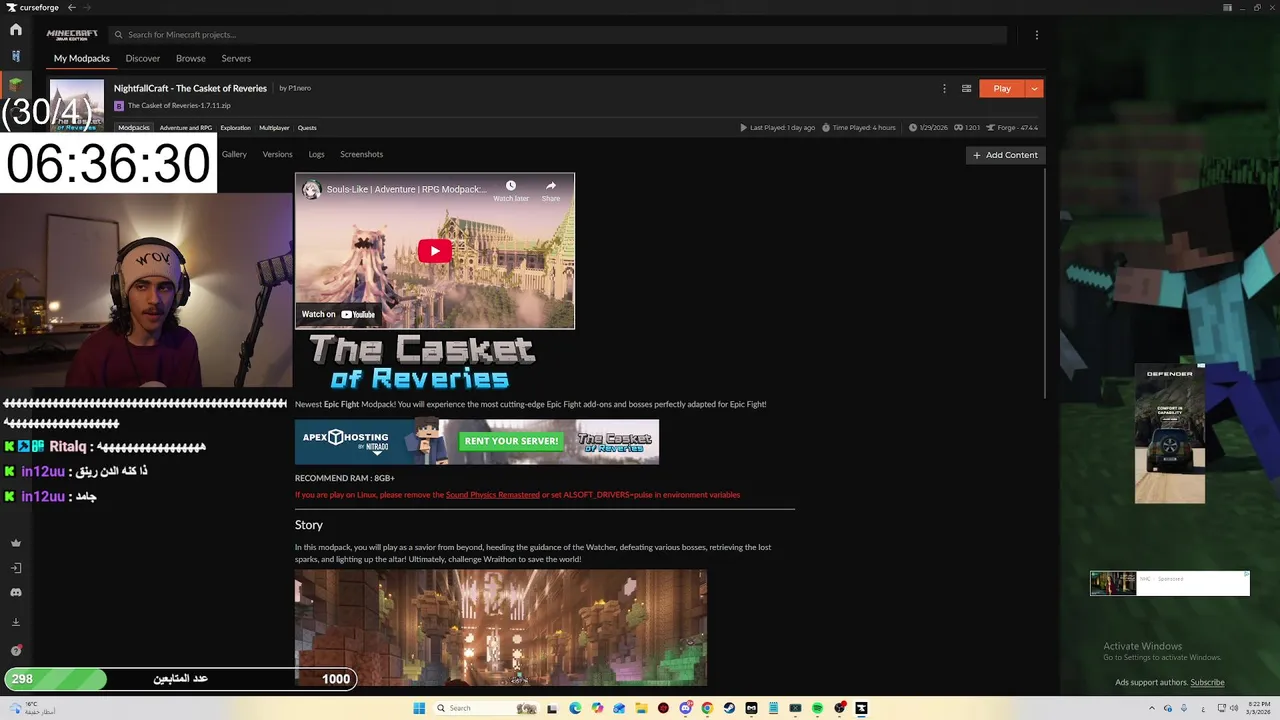The height and width of the screenshot is (720, 1280).
Task: Click the sponsored ad banner at lower right
Action: coord(1170,583)
